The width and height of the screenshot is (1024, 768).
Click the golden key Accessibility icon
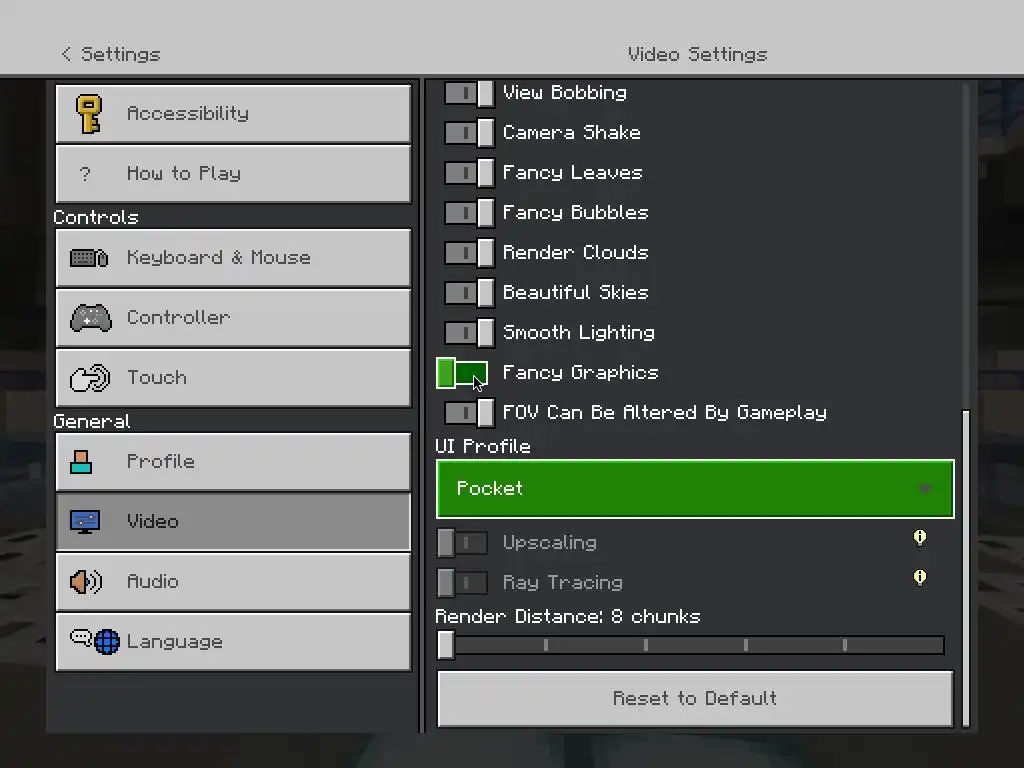tap(89, 114)
